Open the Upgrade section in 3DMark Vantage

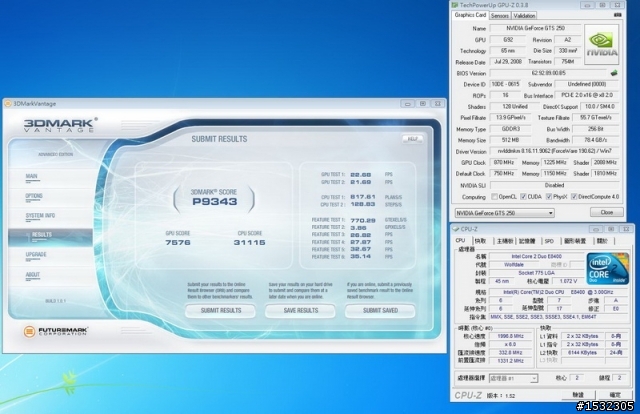pos(36,255)
